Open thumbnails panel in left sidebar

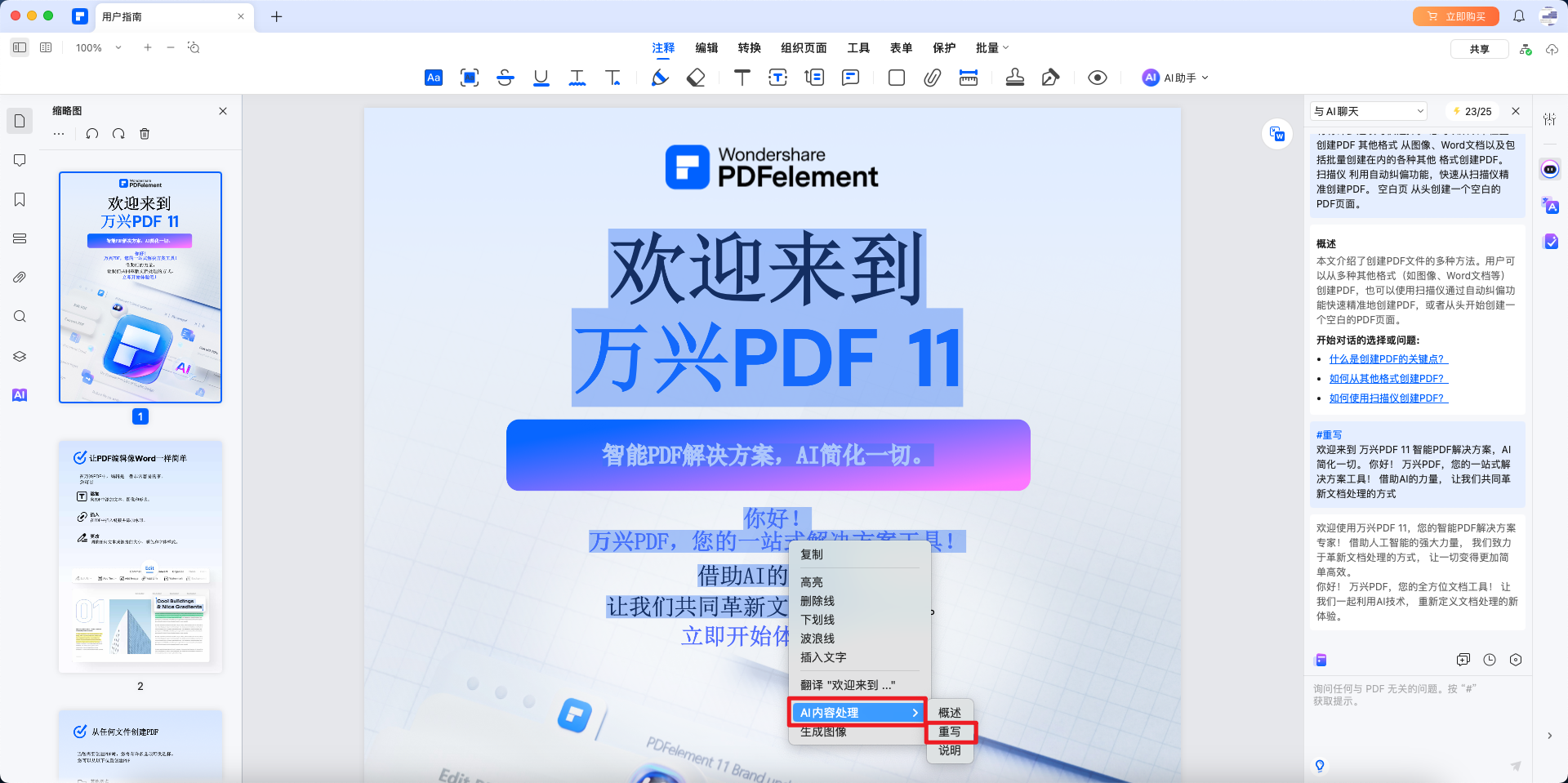point(20,121)
